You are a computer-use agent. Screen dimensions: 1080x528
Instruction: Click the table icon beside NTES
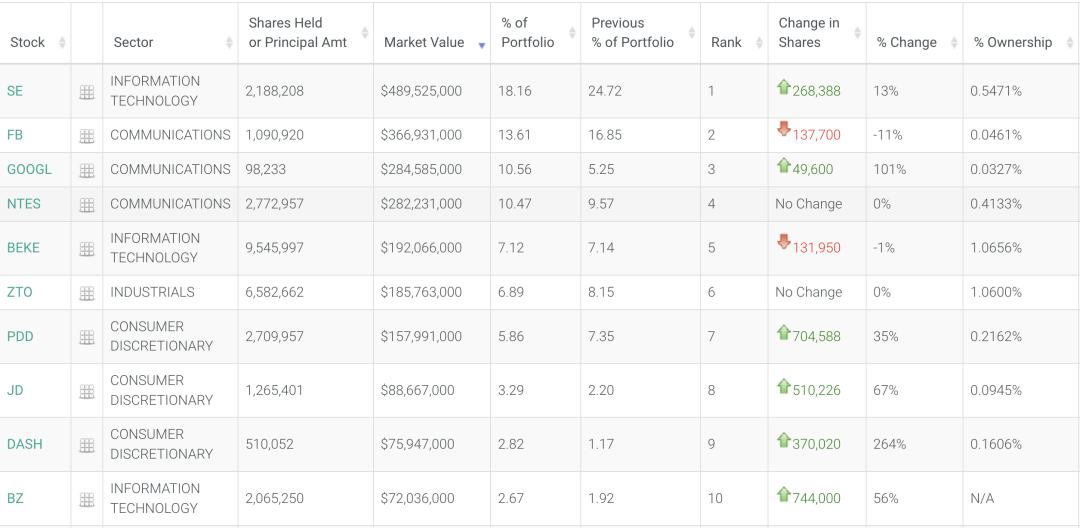[87, 205]
